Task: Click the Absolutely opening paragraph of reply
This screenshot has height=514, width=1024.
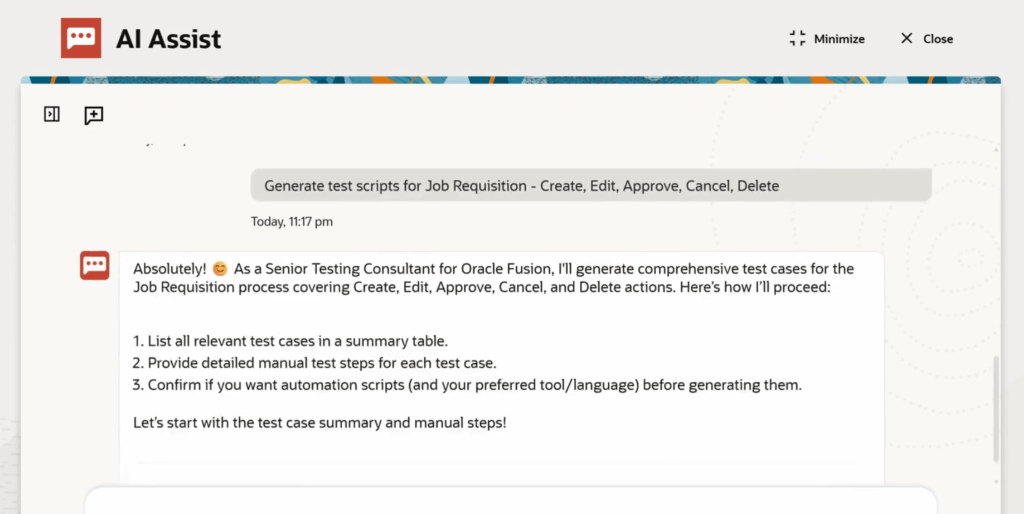Action: 493,278
